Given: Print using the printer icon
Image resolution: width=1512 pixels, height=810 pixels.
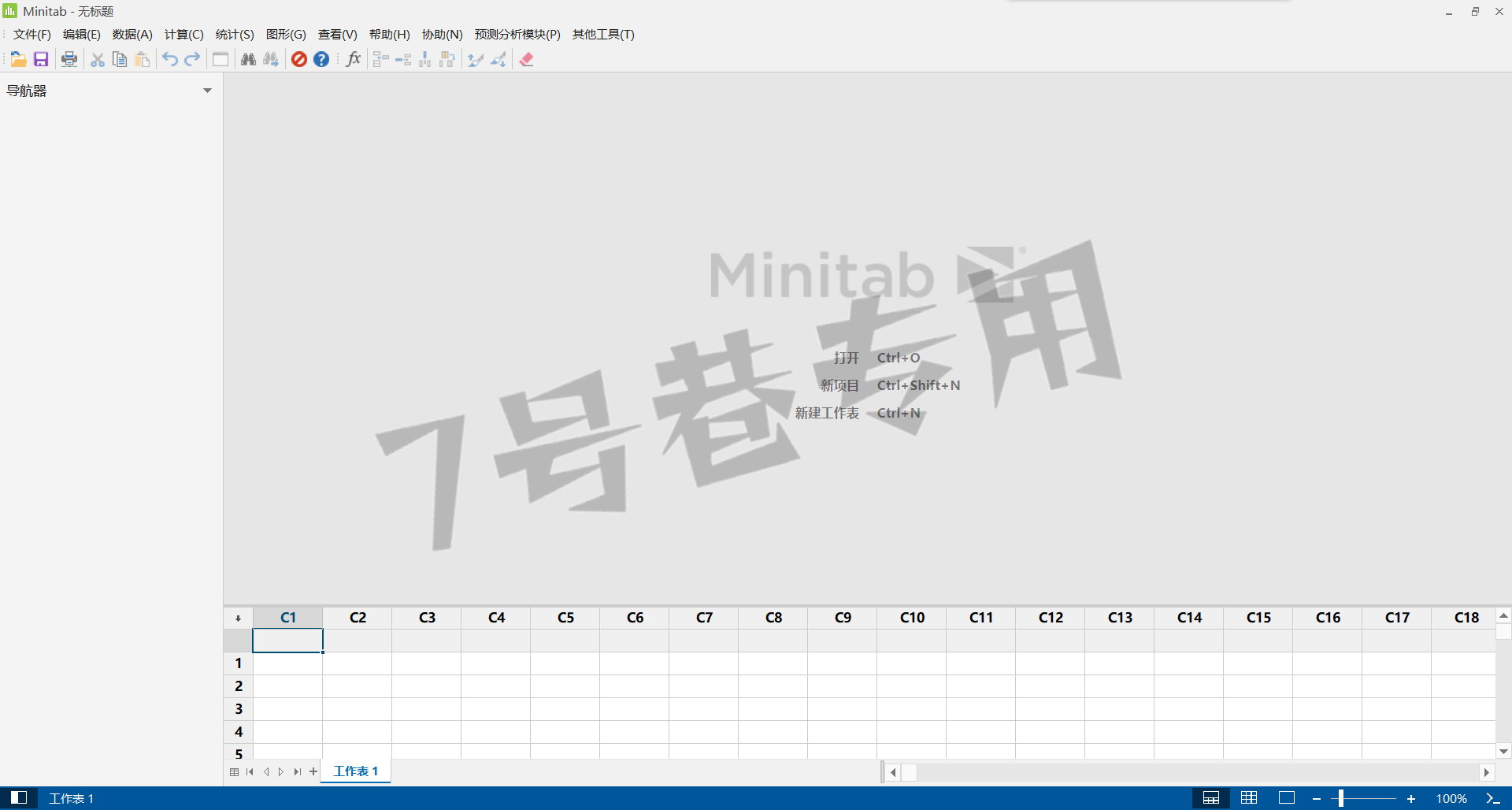Looking at the screenshot, I should point(69,59).
